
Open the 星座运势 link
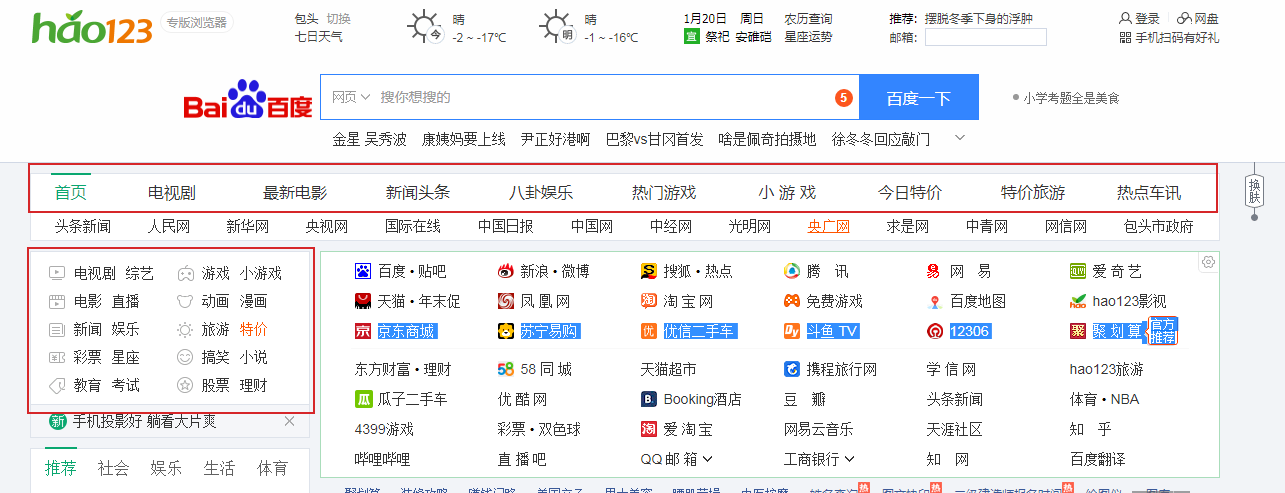[808, 37]
